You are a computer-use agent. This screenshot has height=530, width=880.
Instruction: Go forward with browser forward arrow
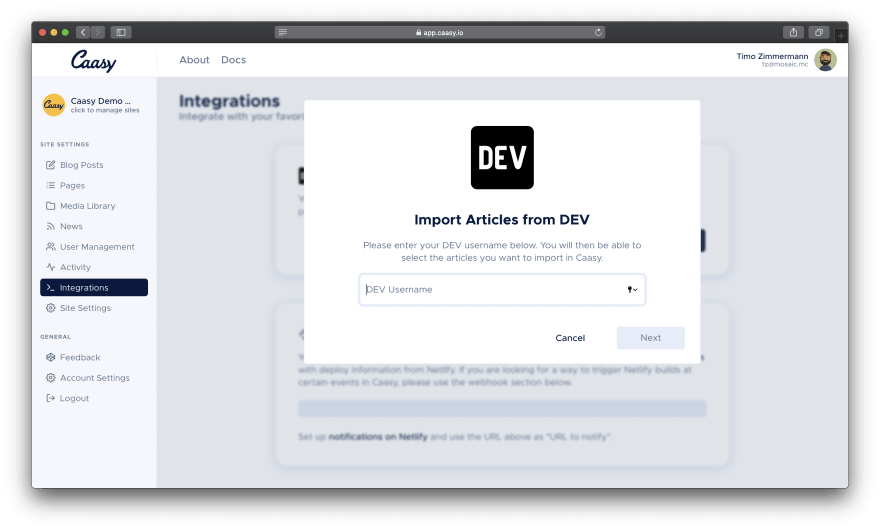click(x=98, y=33)
